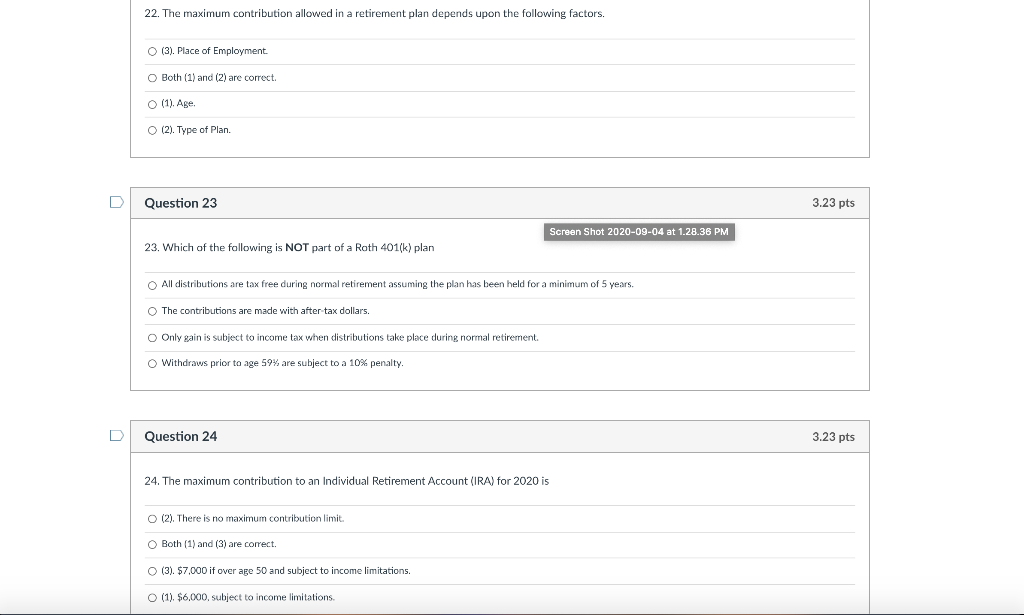Image resolution: width=1024 pixels, height=615 pixels.
Task: Pick '$6,000, subject to income limitations' option
Action: pyautogui.click(x=152, y=598)
